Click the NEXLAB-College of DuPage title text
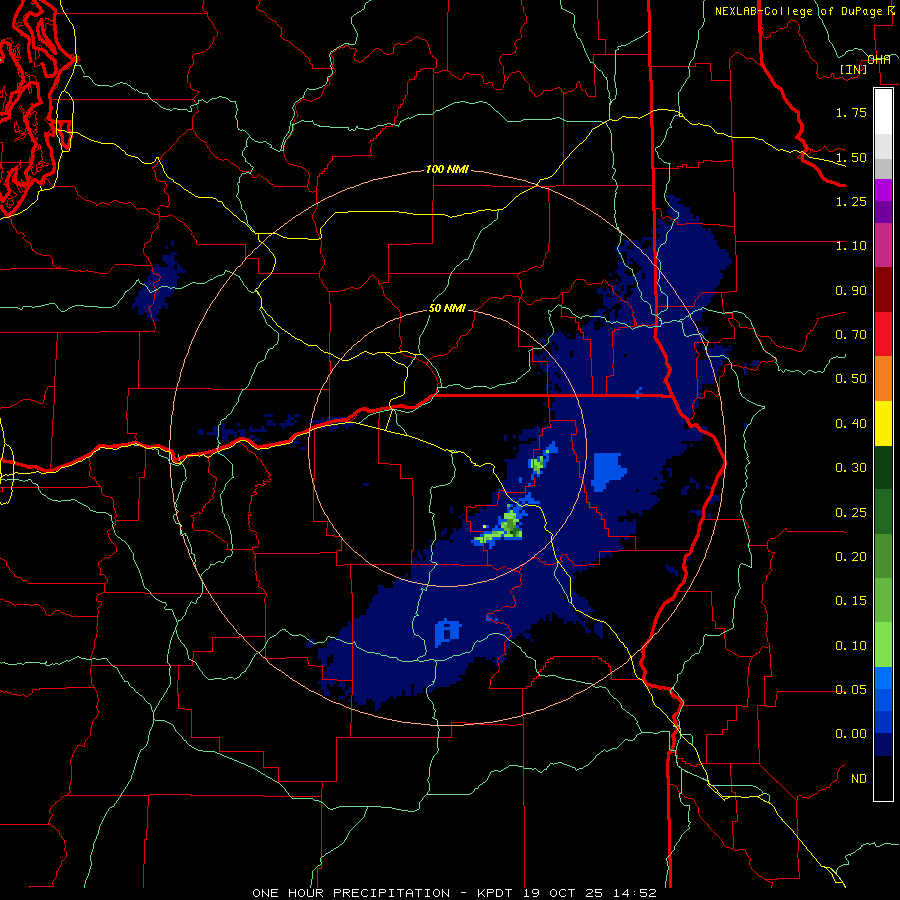This screenshot has height=900, width=900. click(x=798, y=11)
